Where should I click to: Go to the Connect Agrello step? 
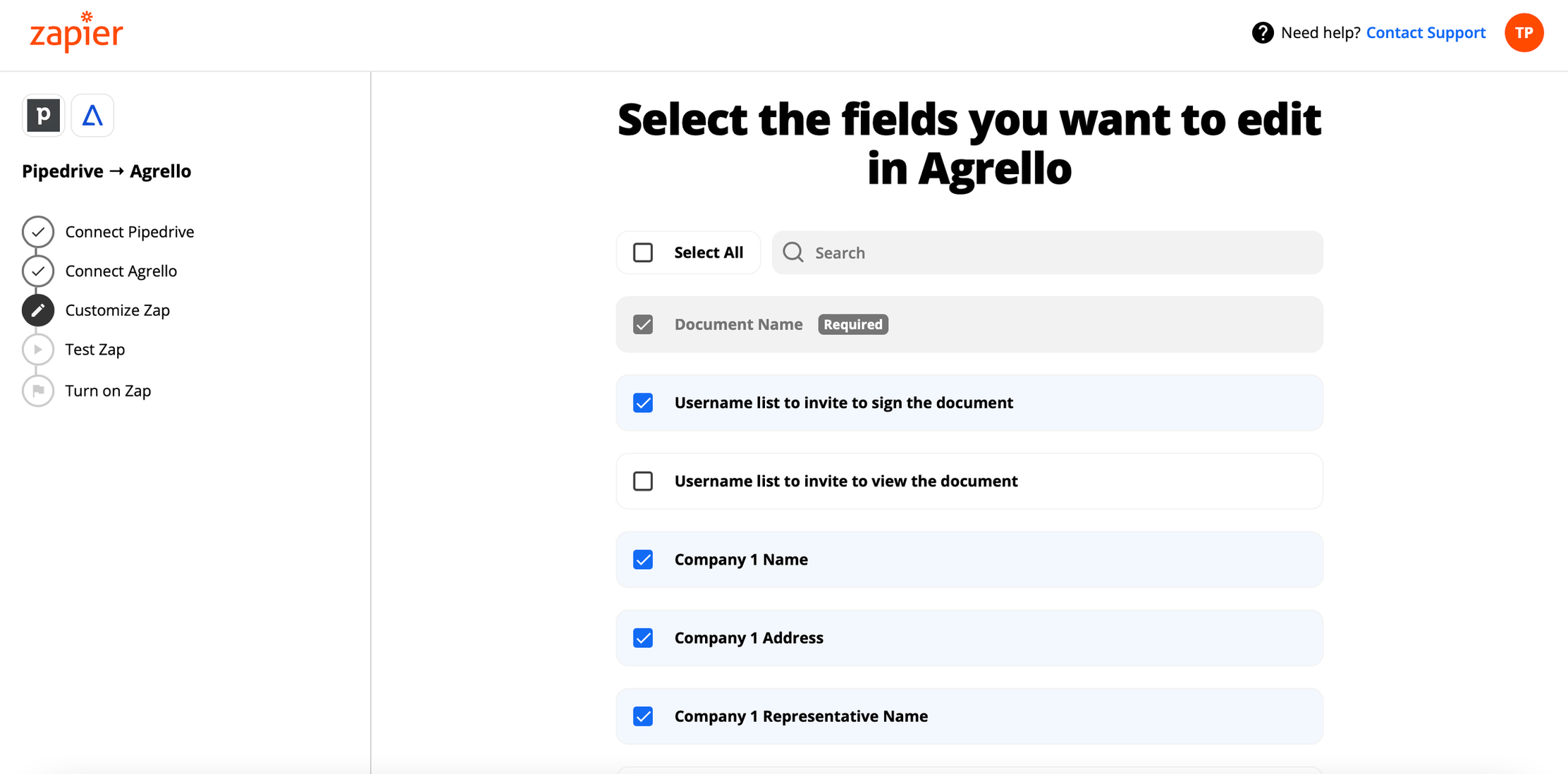point(121,271)
